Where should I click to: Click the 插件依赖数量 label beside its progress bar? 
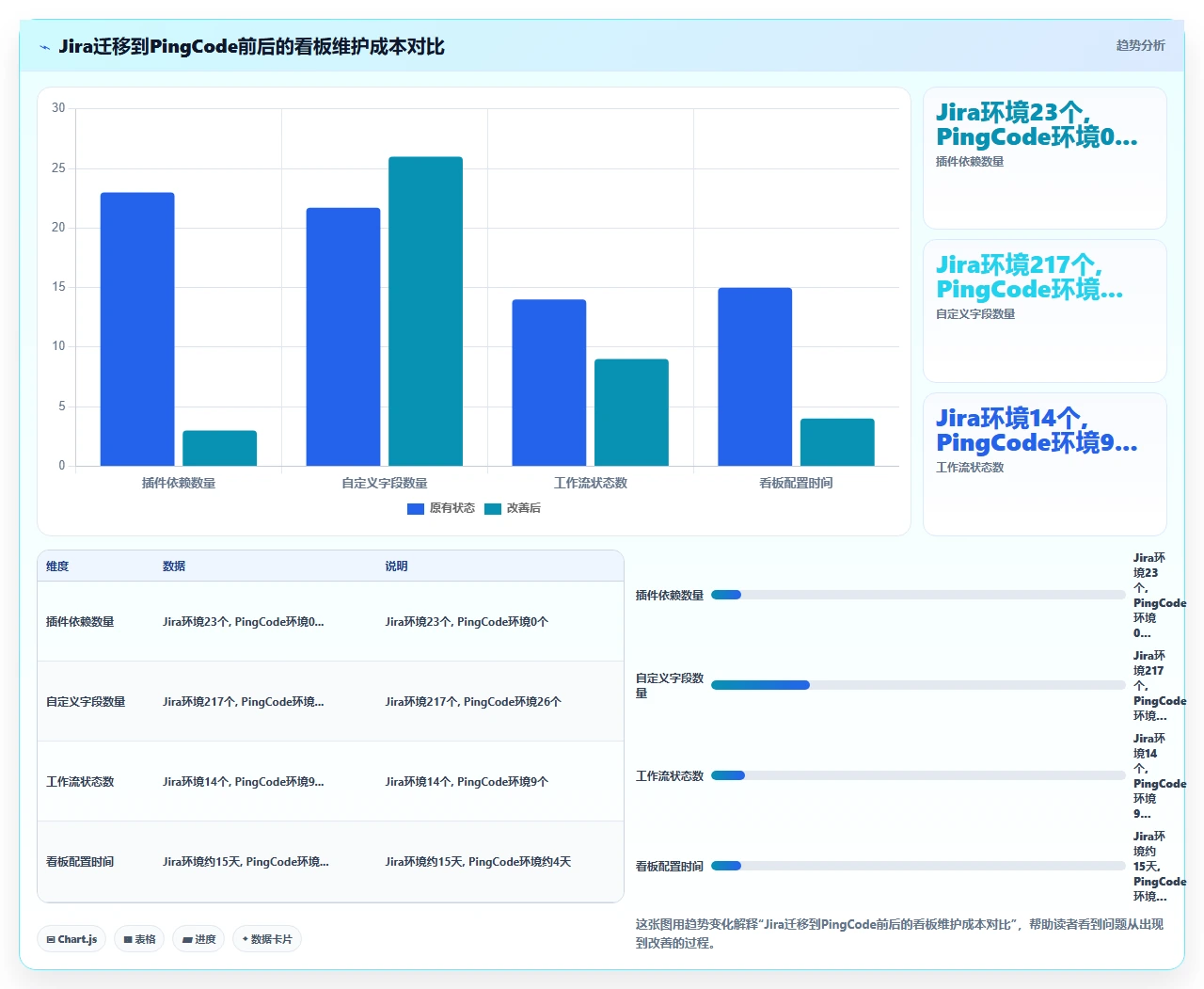click(x=670, y=595)
